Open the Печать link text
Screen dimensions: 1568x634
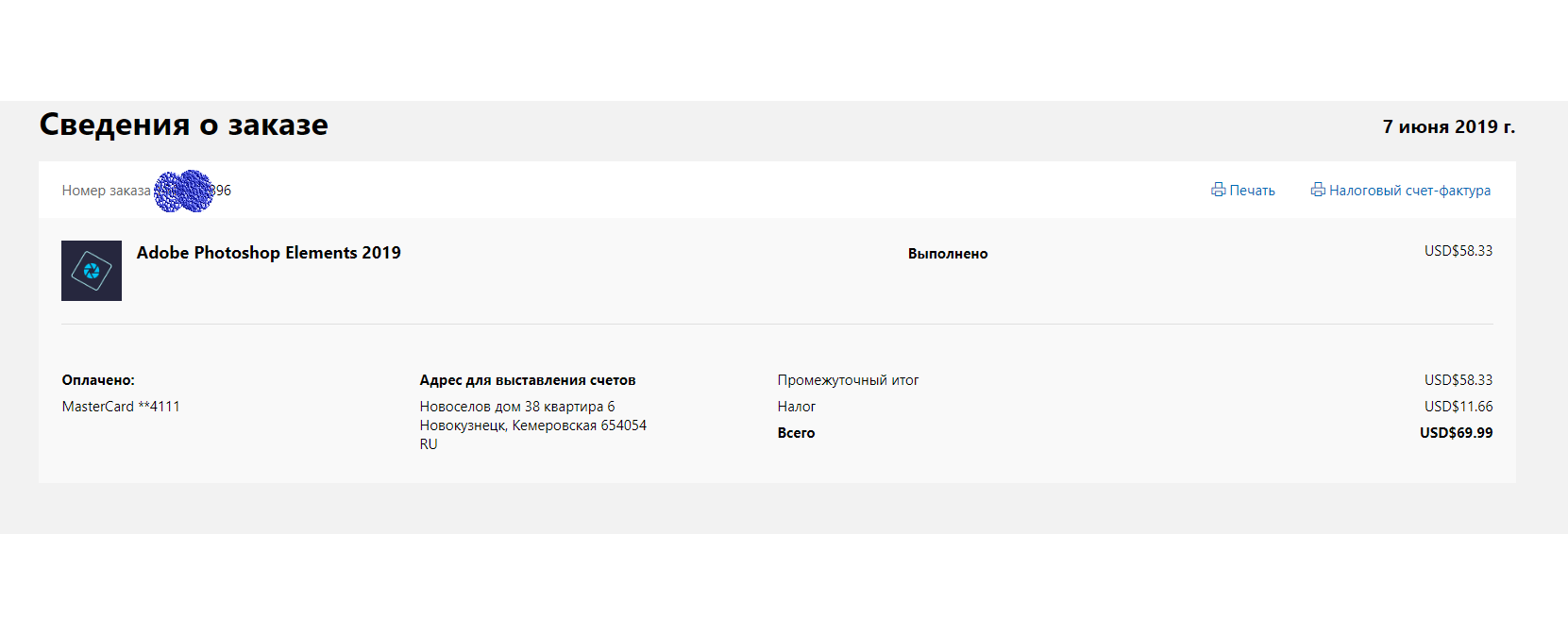coord(1252,191)
